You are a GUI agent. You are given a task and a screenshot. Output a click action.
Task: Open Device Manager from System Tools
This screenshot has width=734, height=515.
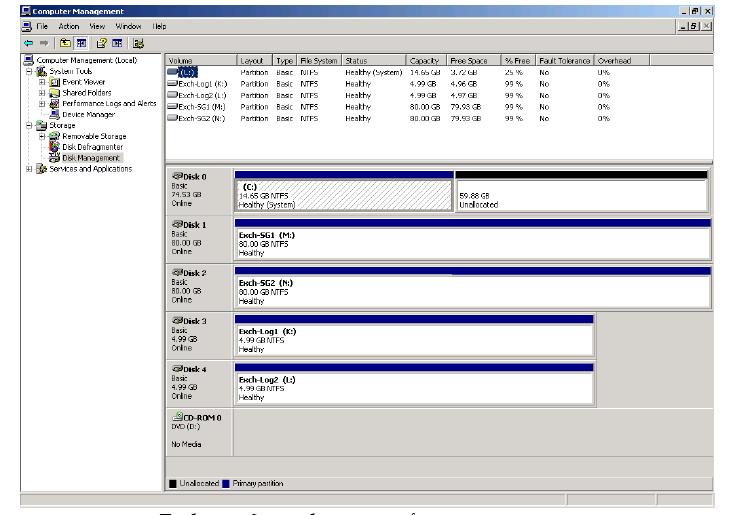(x=87, y=115)
